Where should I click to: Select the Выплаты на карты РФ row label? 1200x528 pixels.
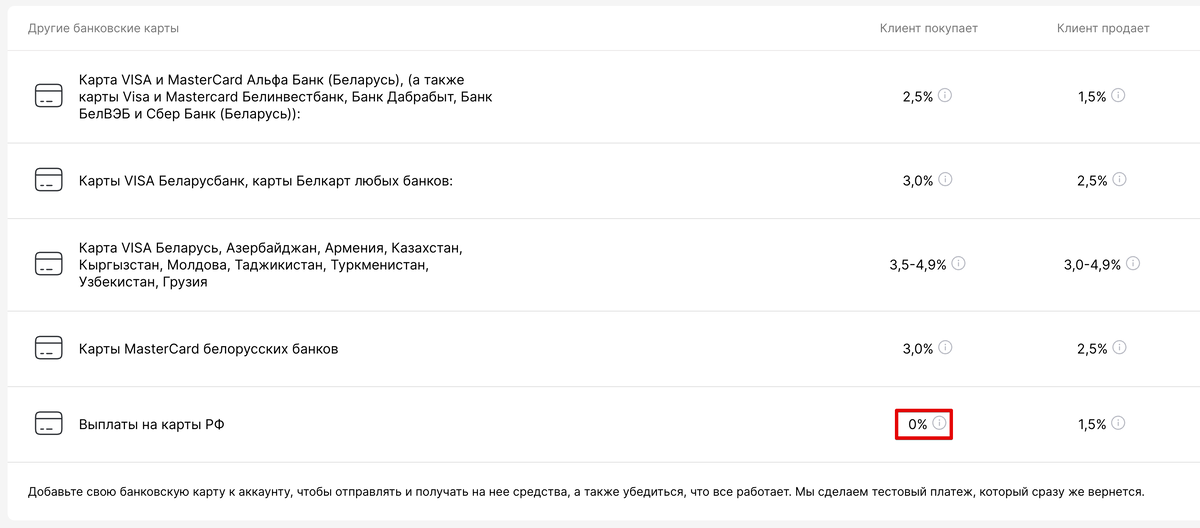coord(152,425)
